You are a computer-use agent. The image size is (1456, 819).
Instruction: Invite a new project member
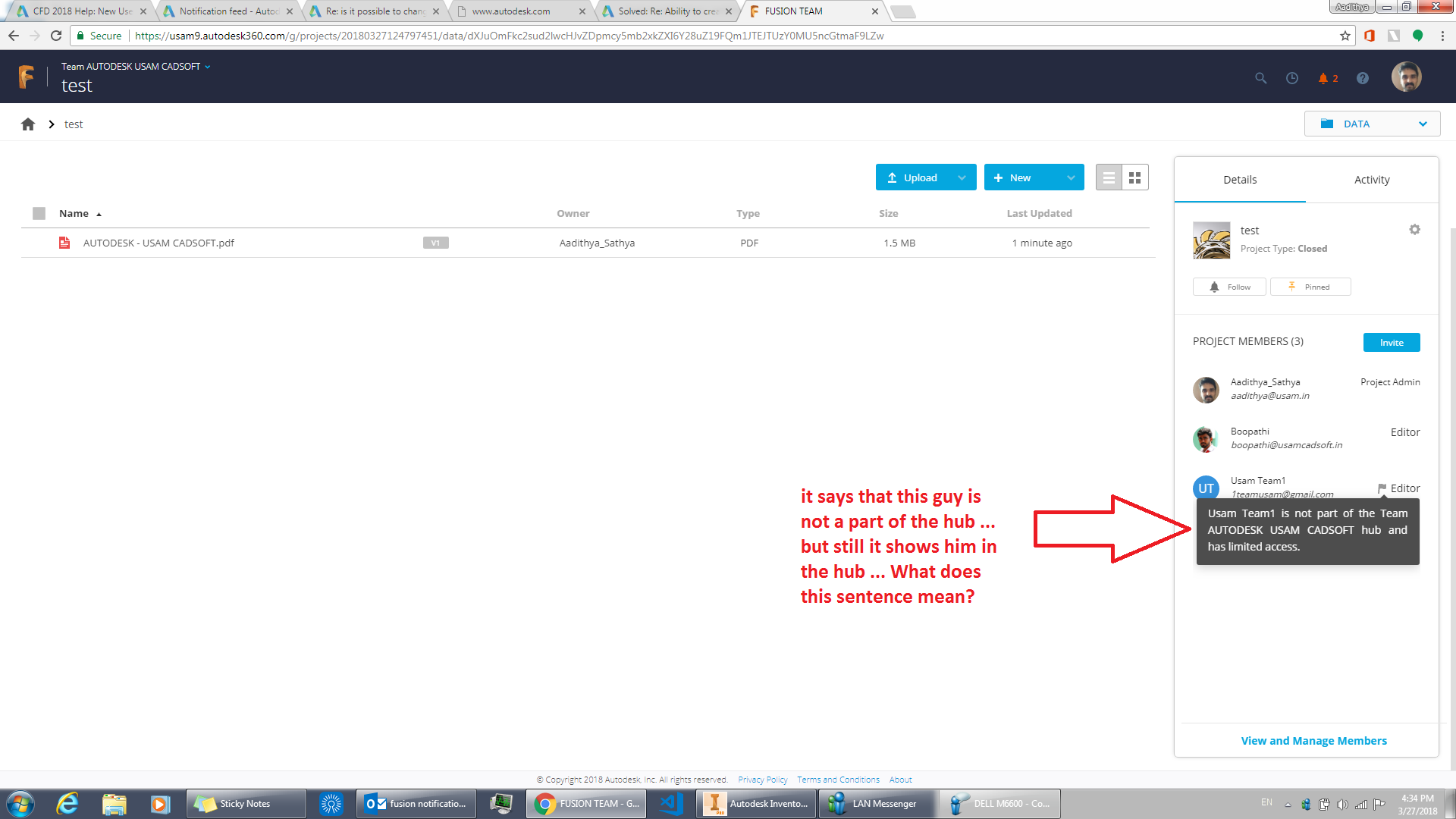pos(1392,342)
